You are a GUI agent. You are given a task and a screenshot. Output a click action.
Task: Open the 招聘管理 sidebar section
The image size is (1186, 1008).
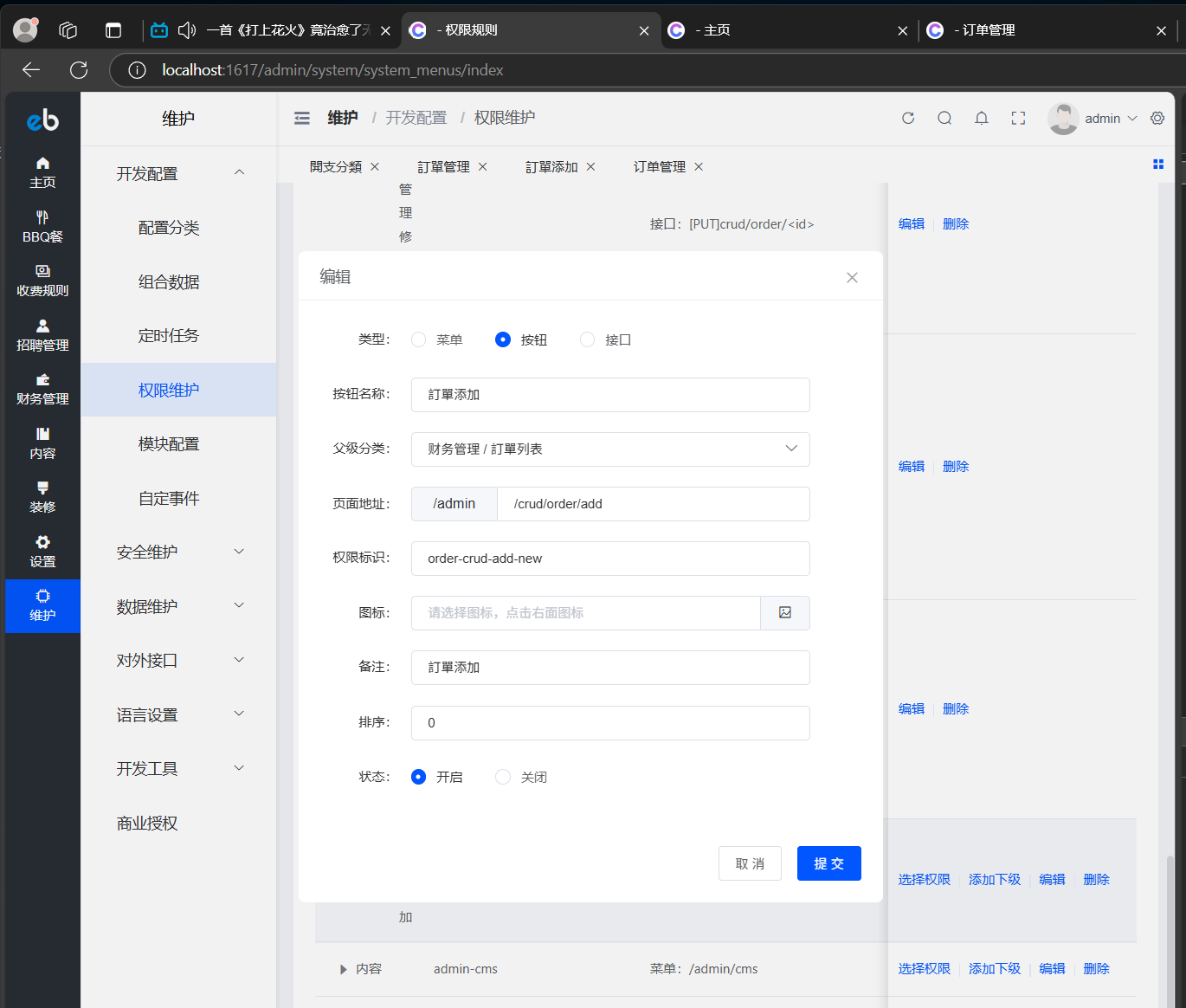point(42,335)
